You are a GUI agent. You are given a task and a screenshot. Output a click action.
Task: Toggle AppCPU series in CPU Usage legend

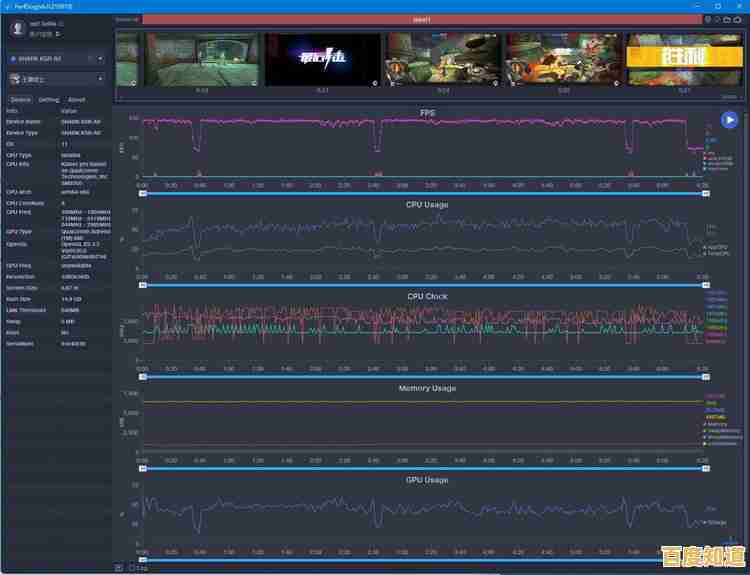715,246
